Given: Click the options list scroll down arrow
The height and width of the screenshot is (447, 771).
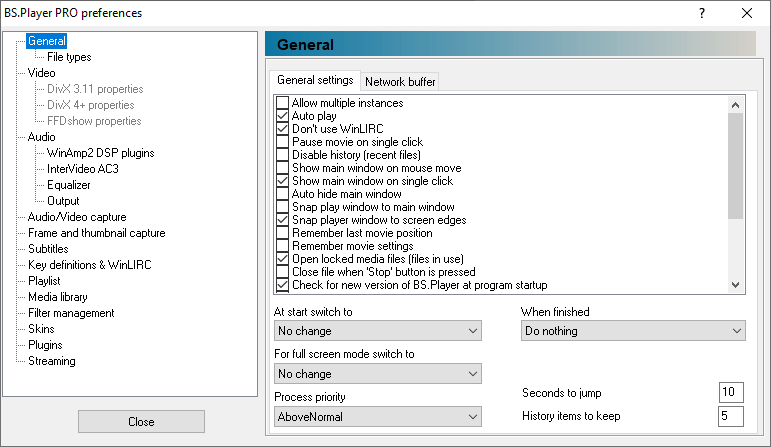Looking at the screenshot, I should (x=736, y=285).
